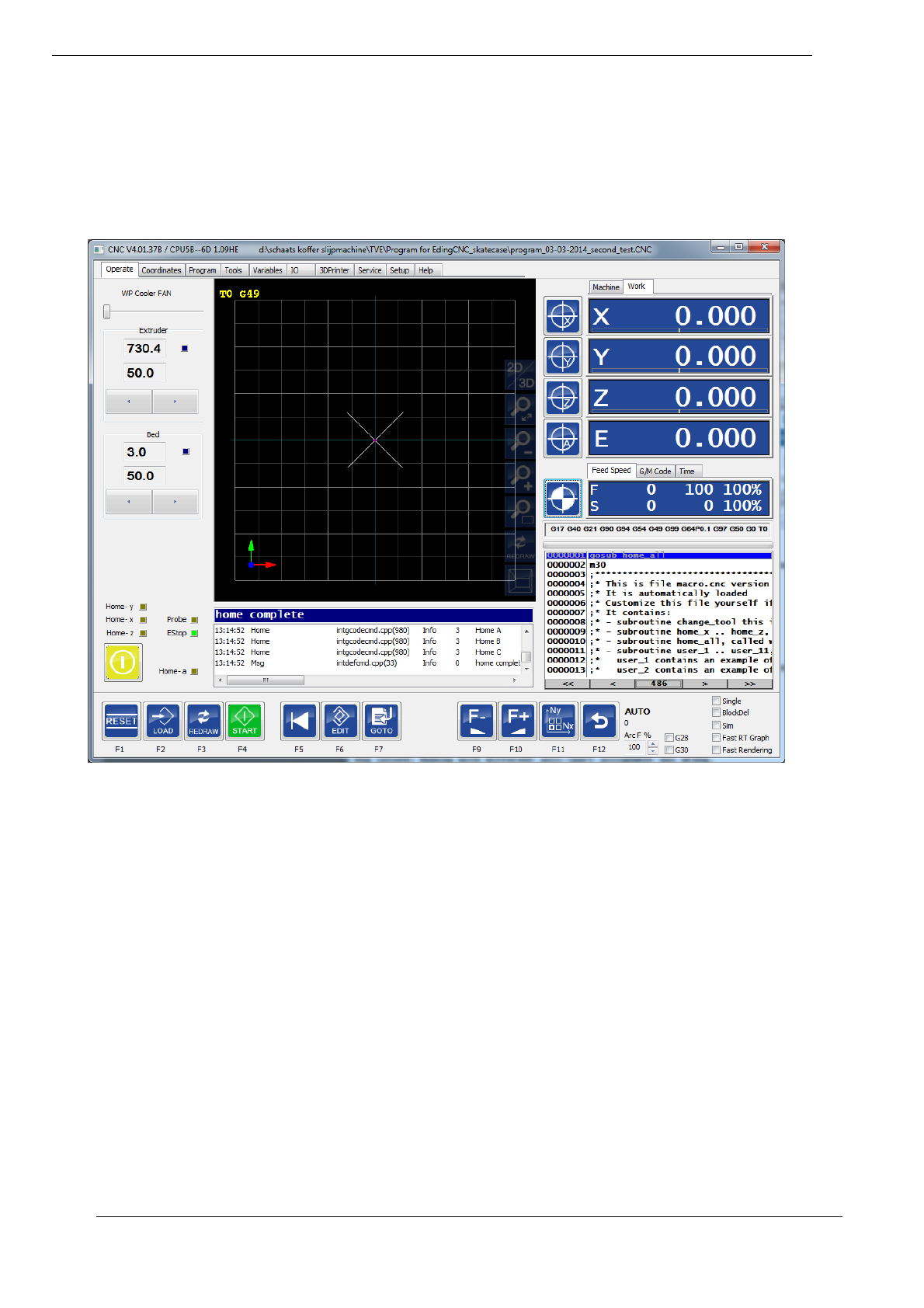Click the Nx Ny nesting icon

(558, 721)
